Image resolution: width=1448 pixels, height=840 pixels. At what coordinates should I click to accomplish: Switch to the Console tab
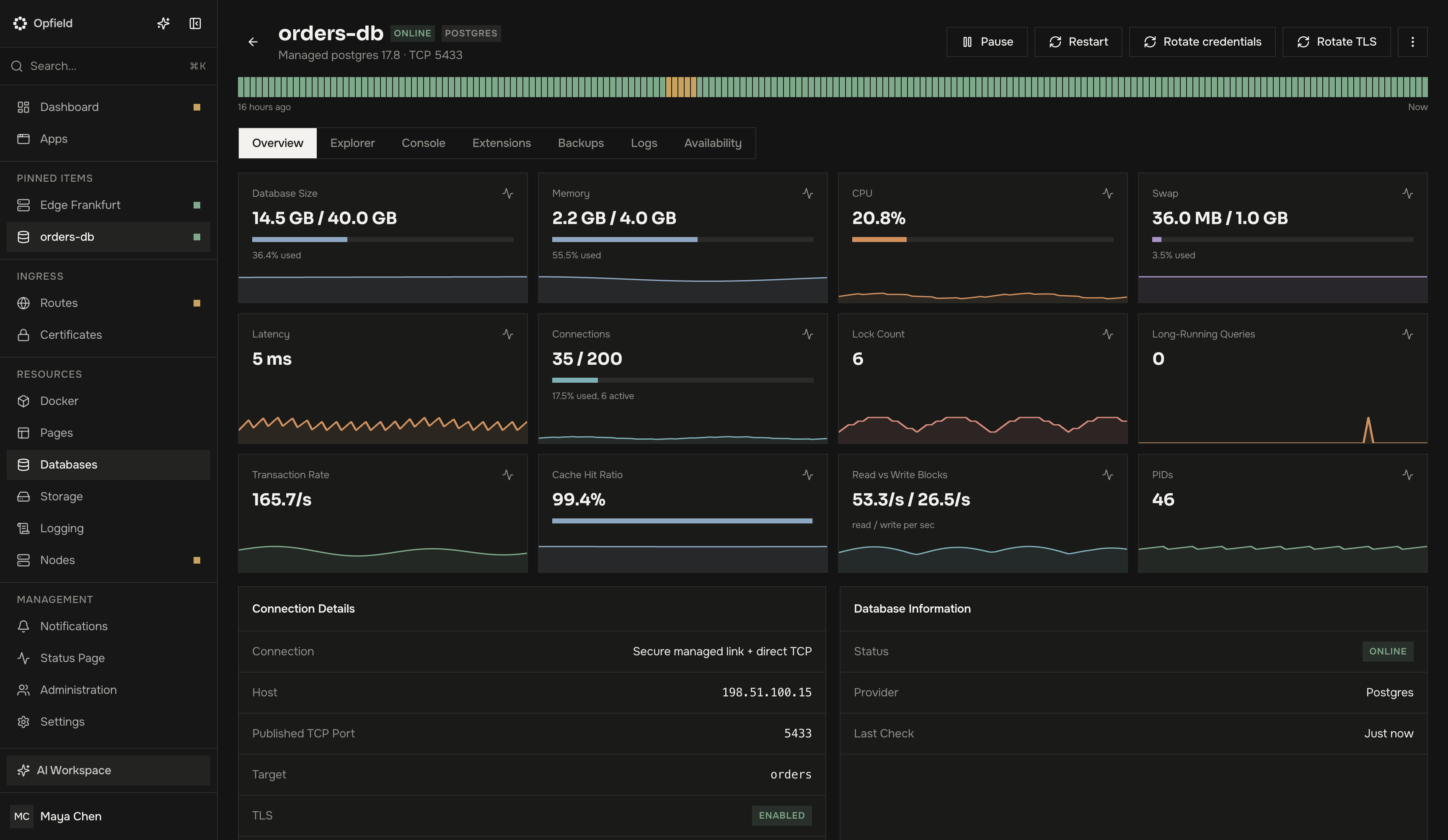424,143
